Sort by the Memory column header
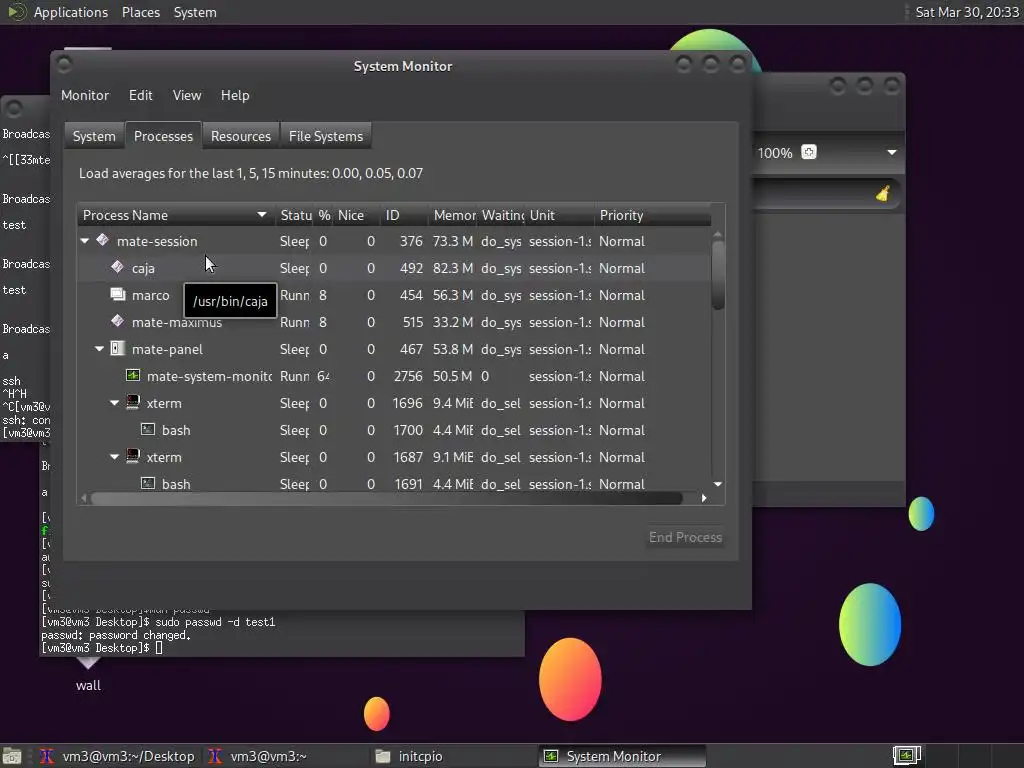Viewport: 1024px width, 768px height. coord(455,215)
